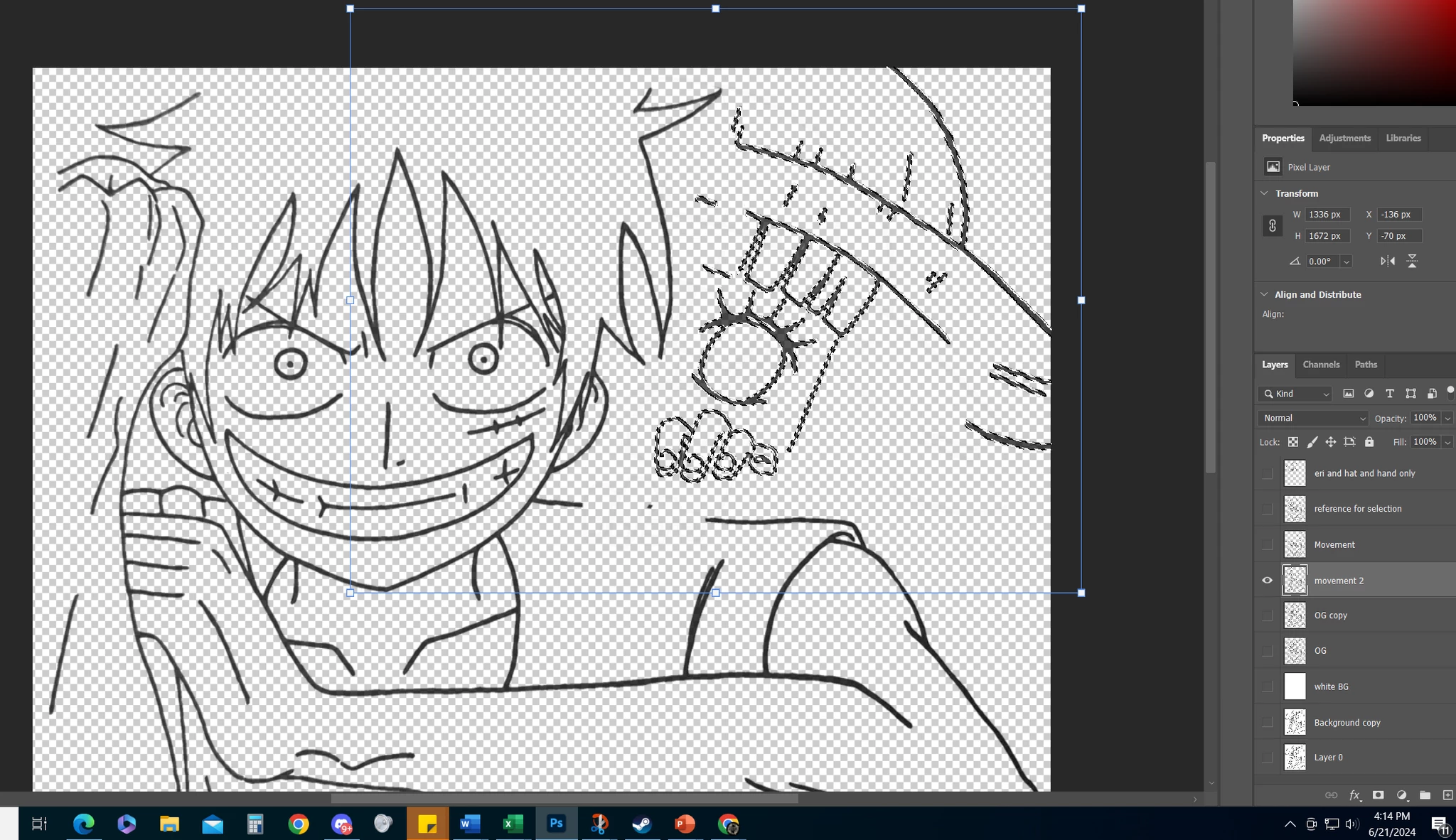This screenshot has height=840, width=1456.
Task: Click the W width input field
Action: point(1327,215)
